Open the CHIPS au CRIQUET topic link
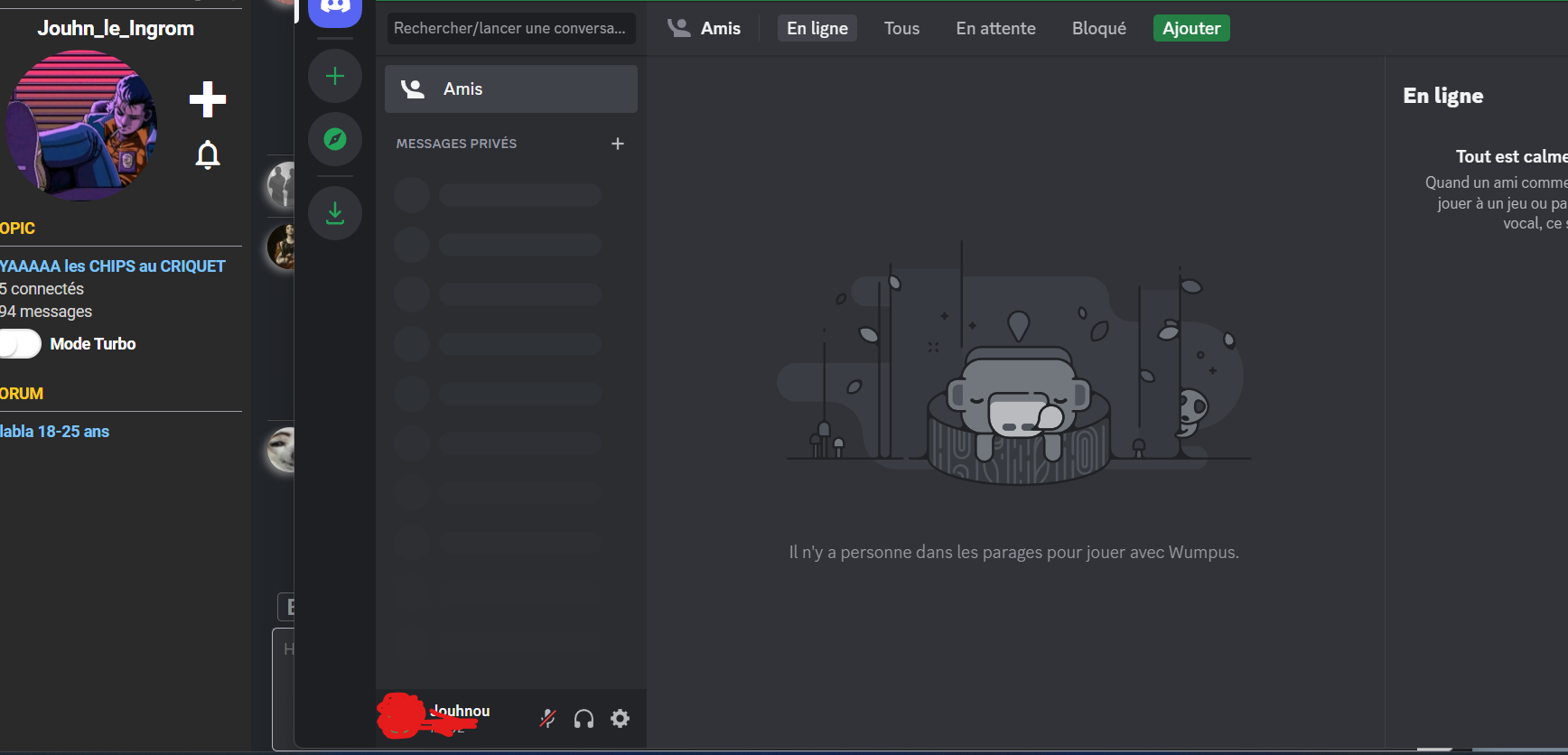The width and height of the screenshot is (1568, 755). pos(113,266)
